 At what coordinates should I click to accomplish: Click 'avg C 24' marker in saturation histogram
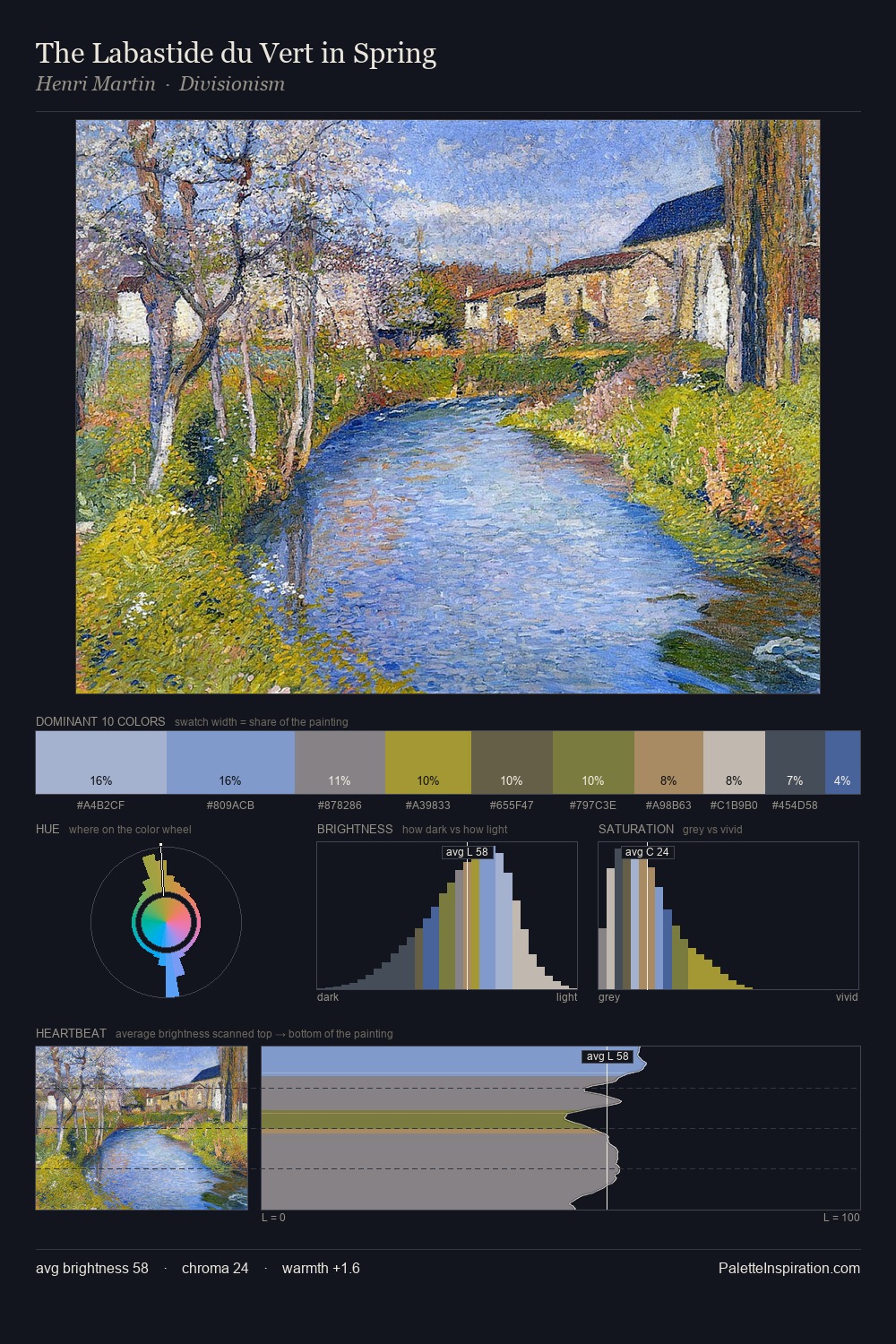pyautogui.click(x=647, y=852)
